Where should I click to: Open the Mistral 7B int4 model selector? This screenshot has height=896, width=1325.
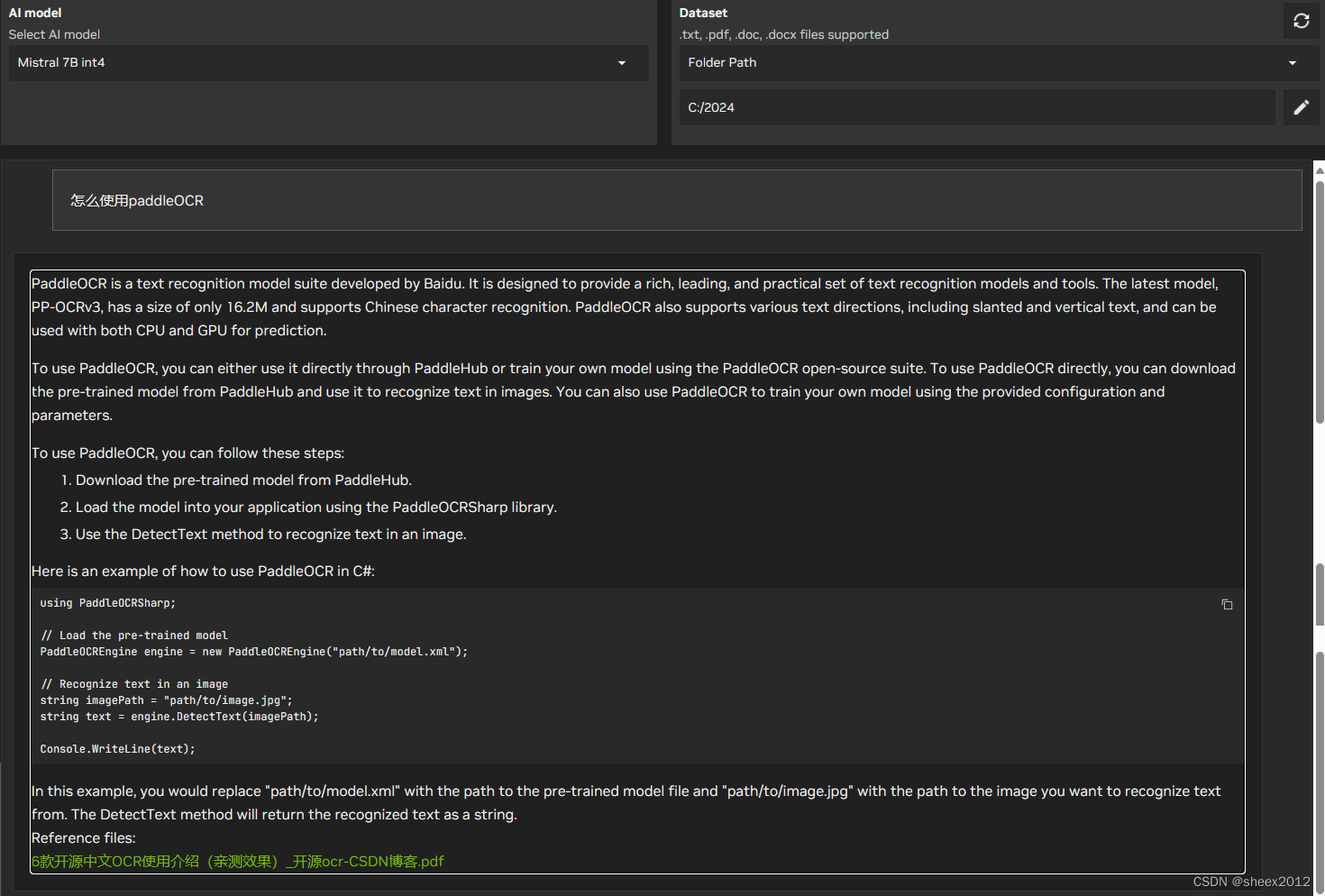[328, 63]
